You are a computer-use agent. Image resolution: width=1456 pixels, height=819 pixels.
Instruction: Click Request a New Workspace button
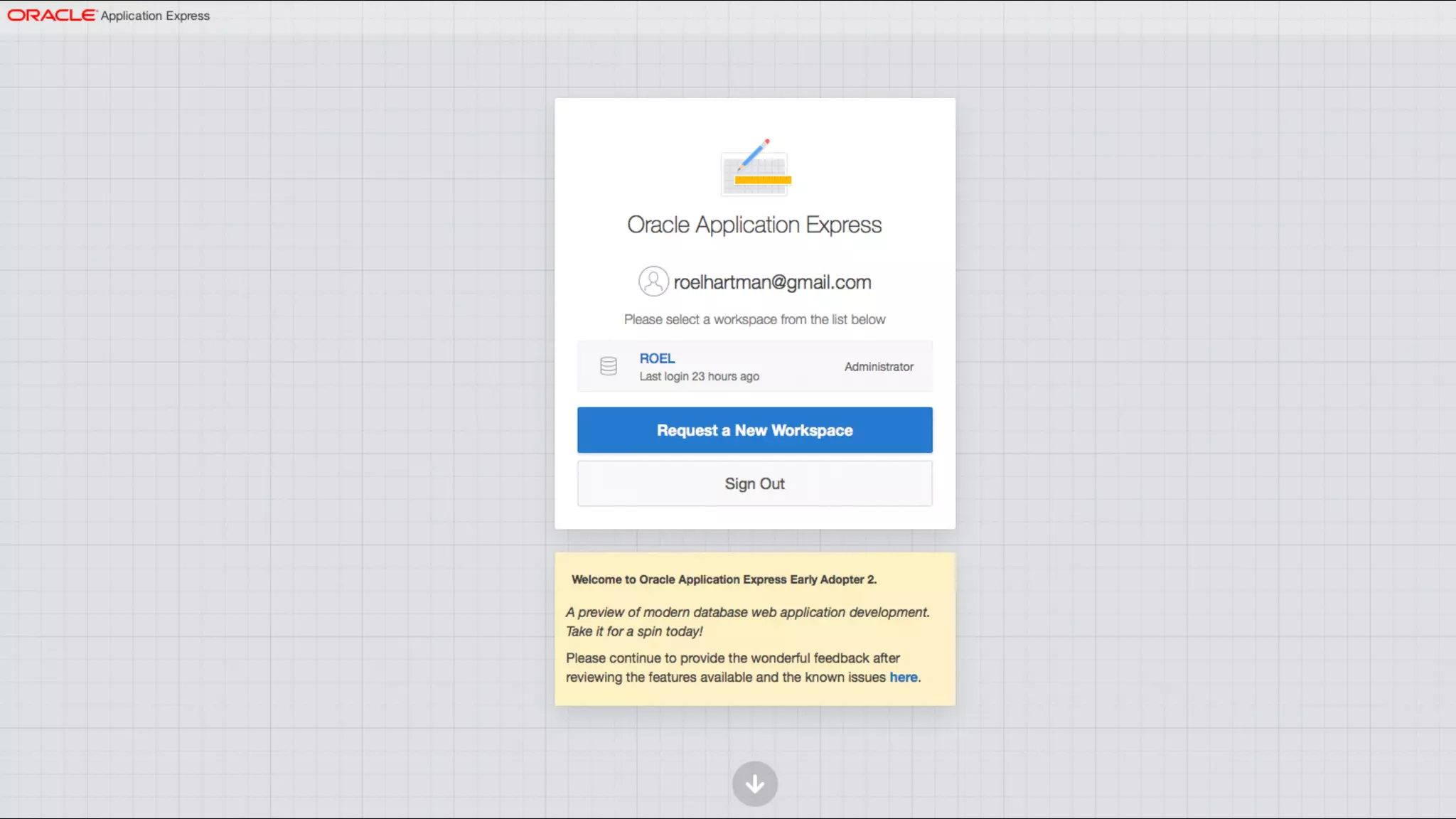click(x=754, y=430)
